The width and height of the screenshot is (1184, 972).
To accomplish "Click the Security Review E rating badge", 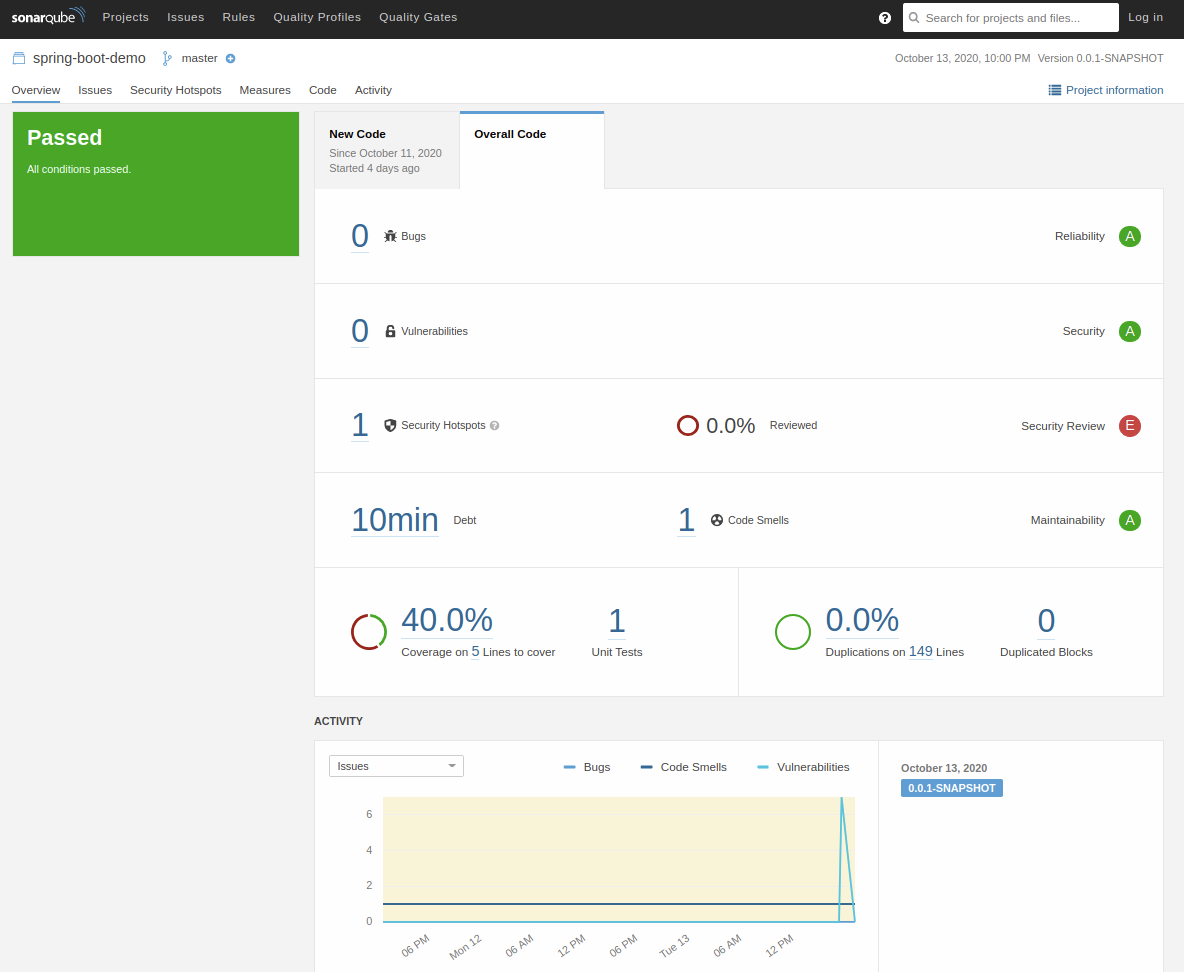I will coord(1130,426).
